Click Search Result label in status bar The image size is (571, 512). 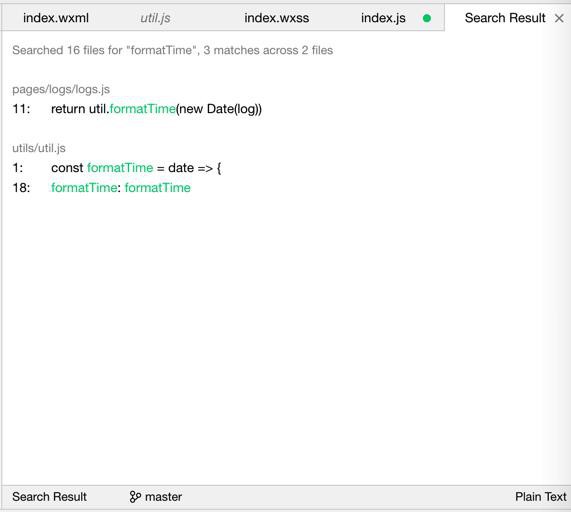(x=50, y=497)
